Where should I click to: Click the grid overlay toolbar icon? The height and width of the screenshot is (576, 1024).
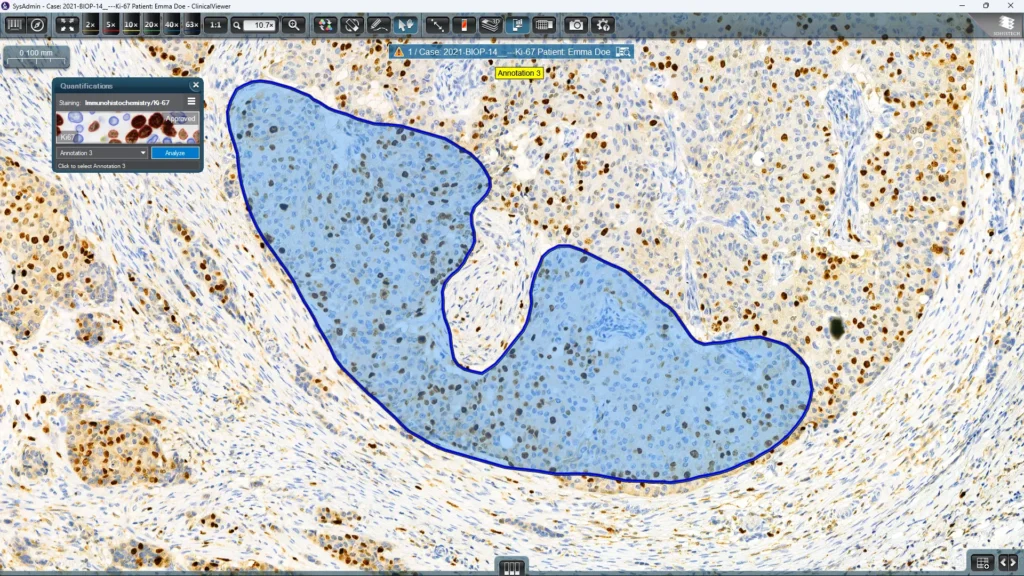pyautogui.click(x=544, y=25)
